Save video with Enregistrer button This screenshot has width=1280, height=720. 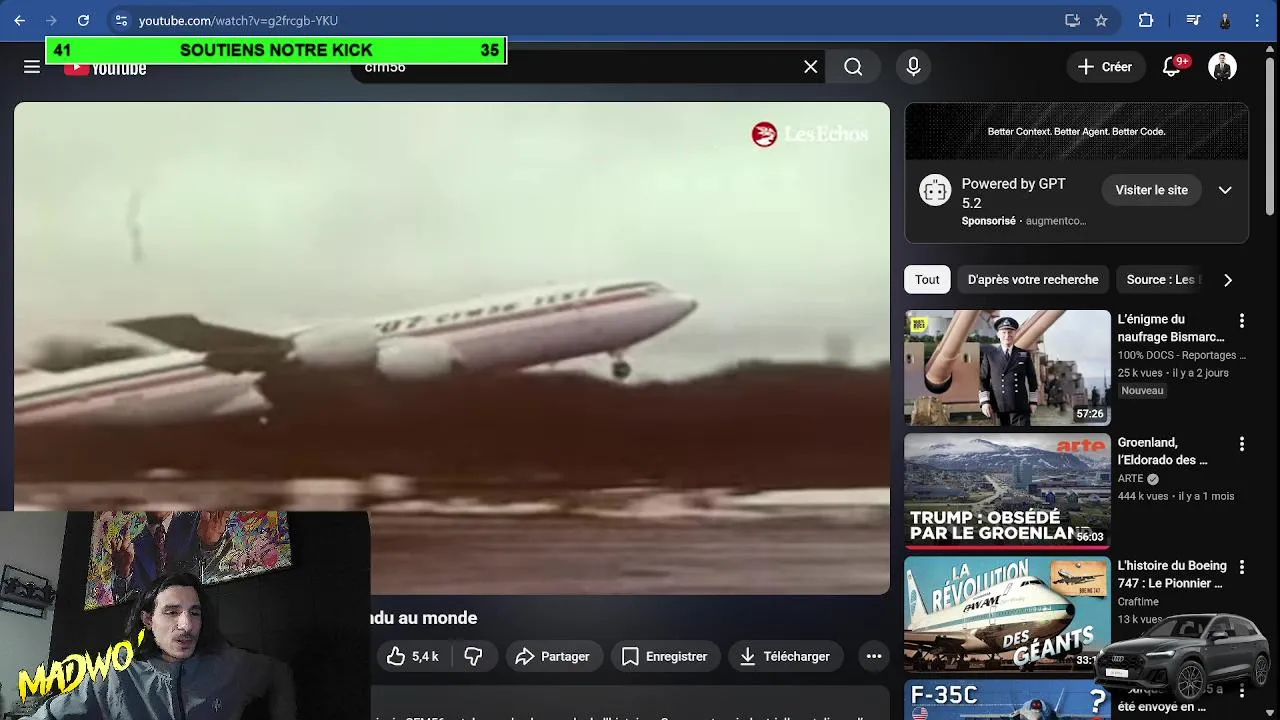point(665,656)
